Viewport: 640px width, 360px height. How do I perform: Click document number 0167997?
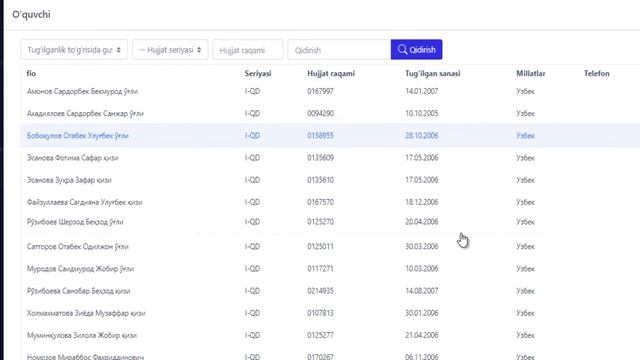click(x=320, y=91)
